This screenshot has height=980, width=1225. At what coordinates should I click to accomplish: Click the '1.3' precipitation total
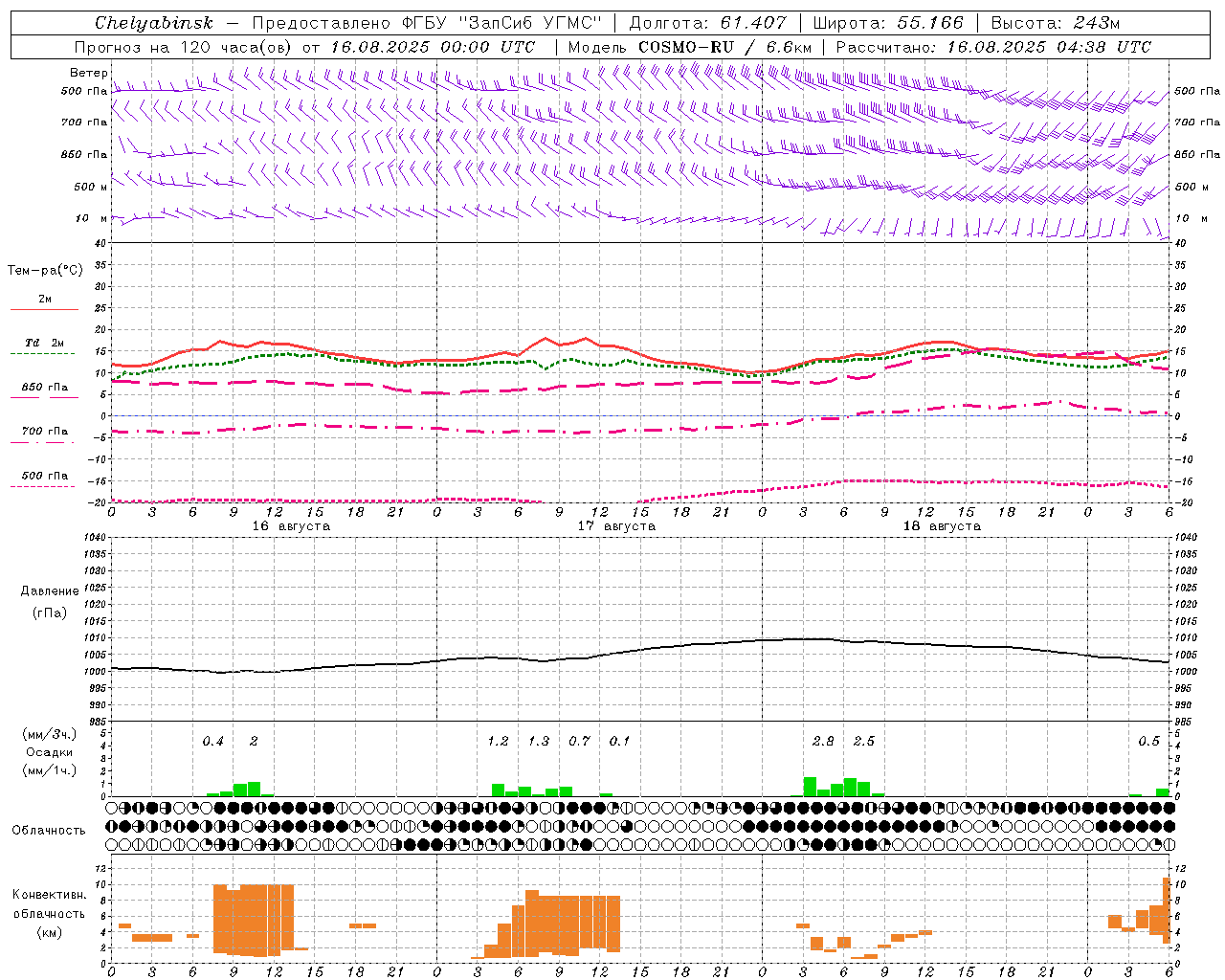tap(539, 742)
